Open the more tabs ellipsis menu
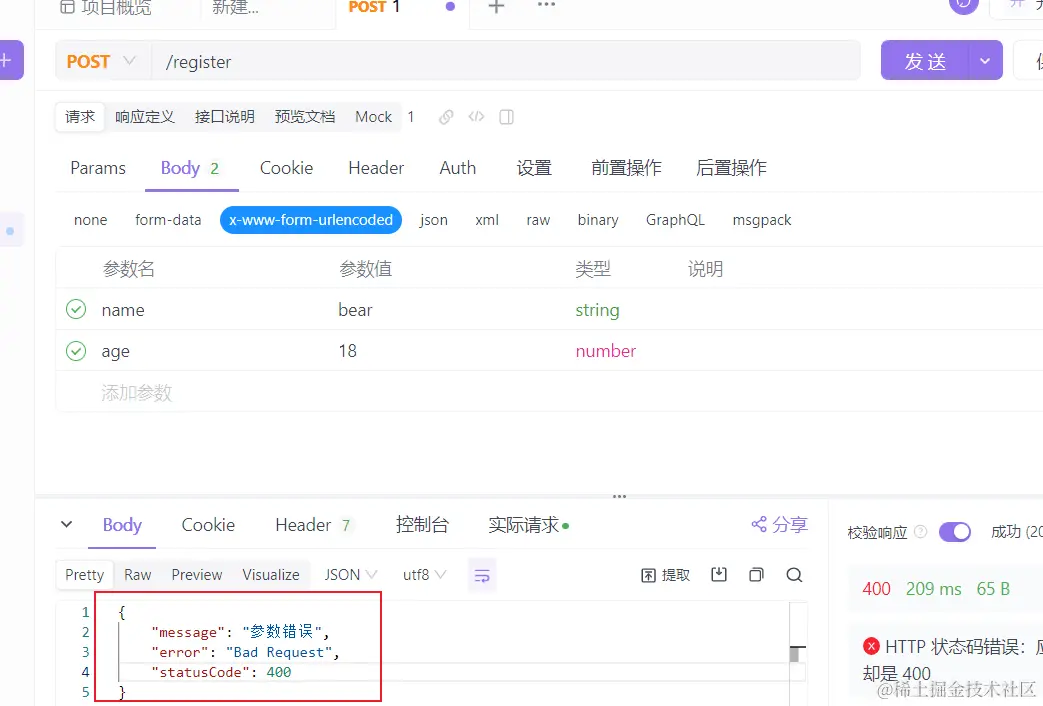The image size is (1043, 706). pos(546,5)
